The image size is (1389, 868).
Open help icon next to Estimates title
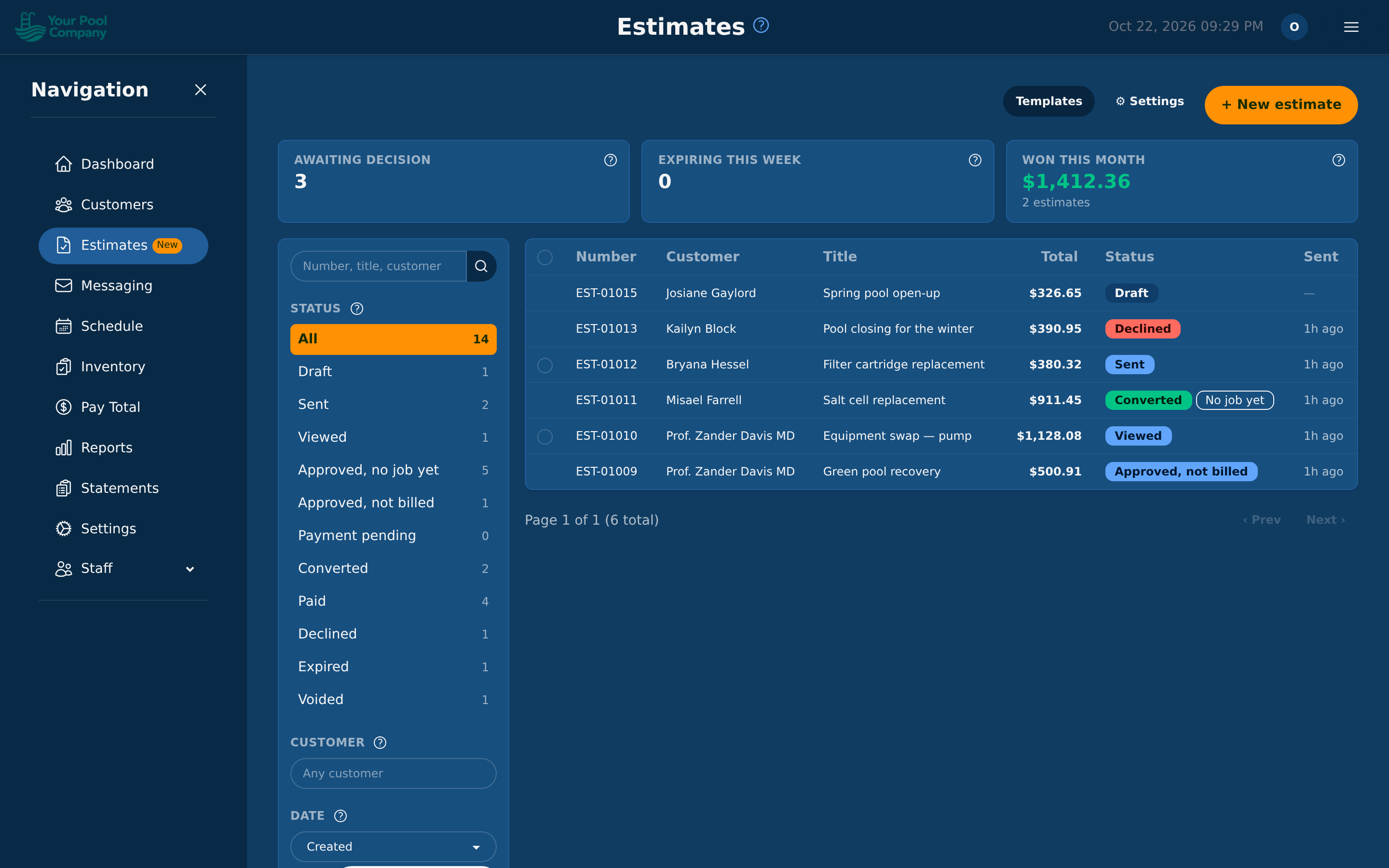click(x=761, y=25)
